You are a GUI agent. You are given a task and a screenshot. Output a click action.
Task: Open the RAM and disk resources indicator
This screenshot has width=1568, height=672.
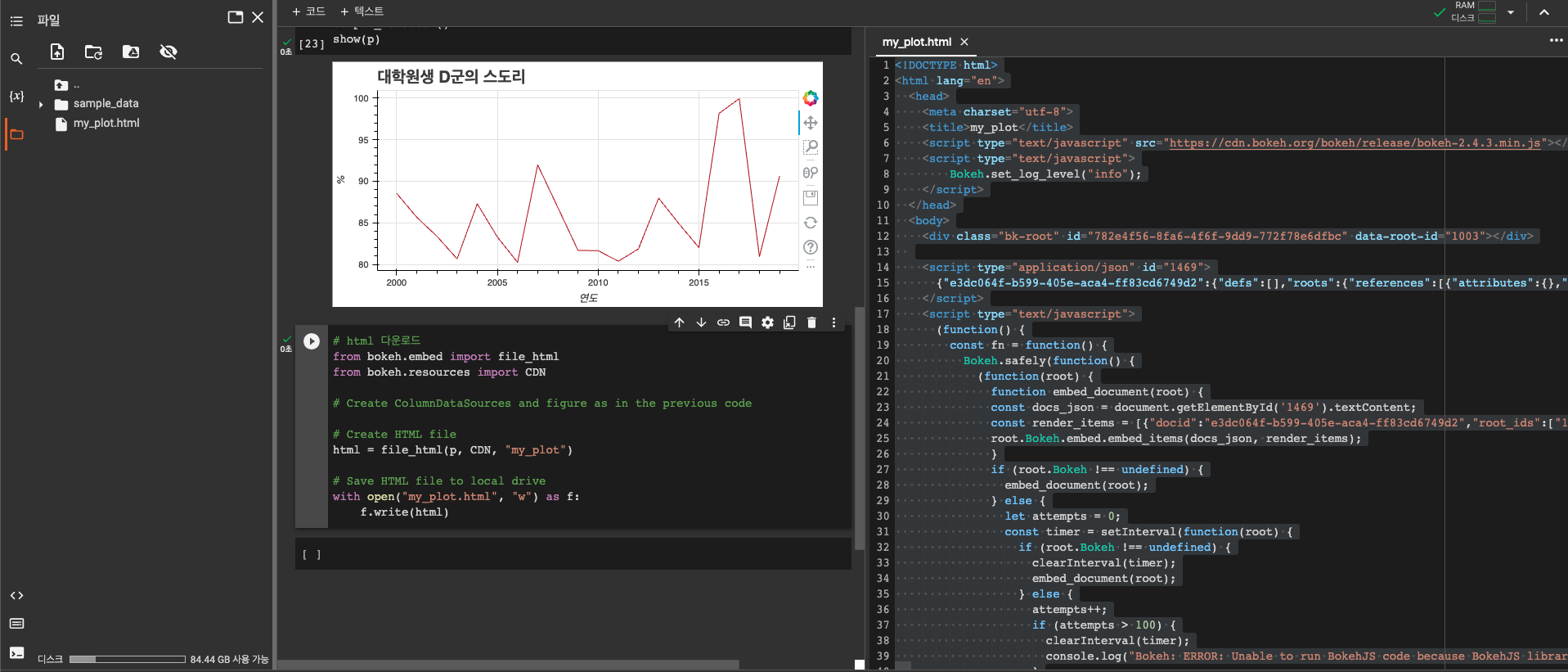[x=1475, y=11]
